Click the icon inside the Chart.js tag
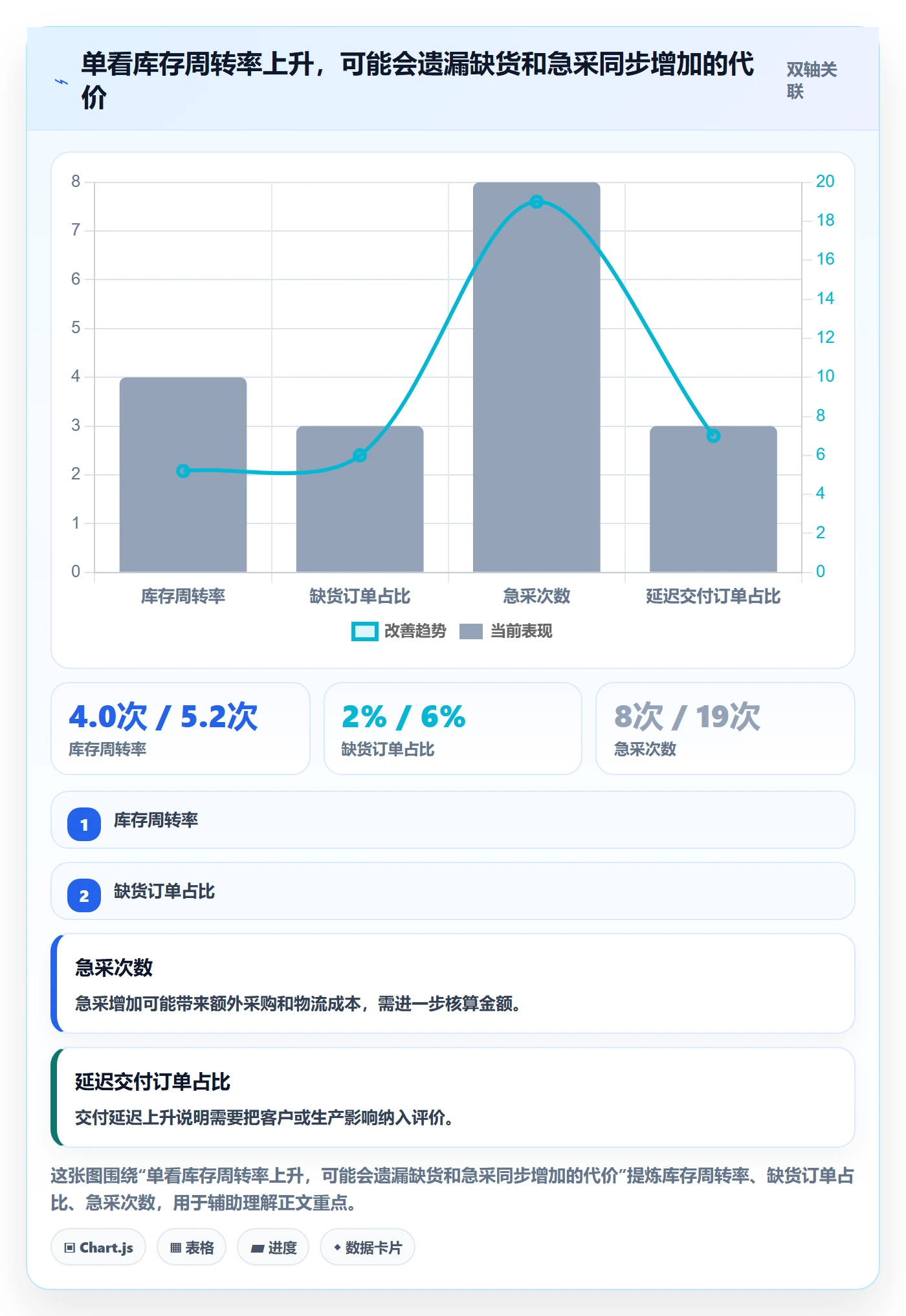Screen dimensions: 906x1316 pos(70,1248)
